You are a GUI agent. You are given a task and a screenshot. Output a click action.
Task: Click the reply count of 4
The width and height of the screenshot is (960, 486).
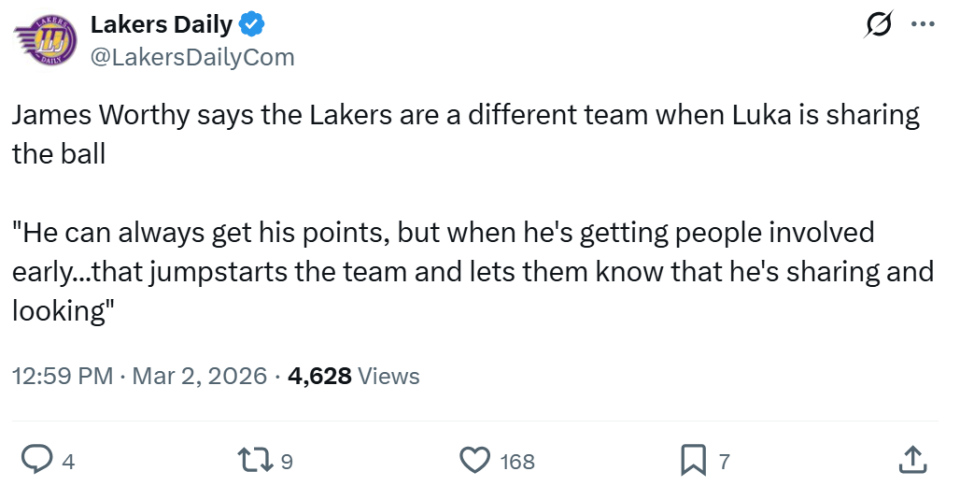coord(69,461)
